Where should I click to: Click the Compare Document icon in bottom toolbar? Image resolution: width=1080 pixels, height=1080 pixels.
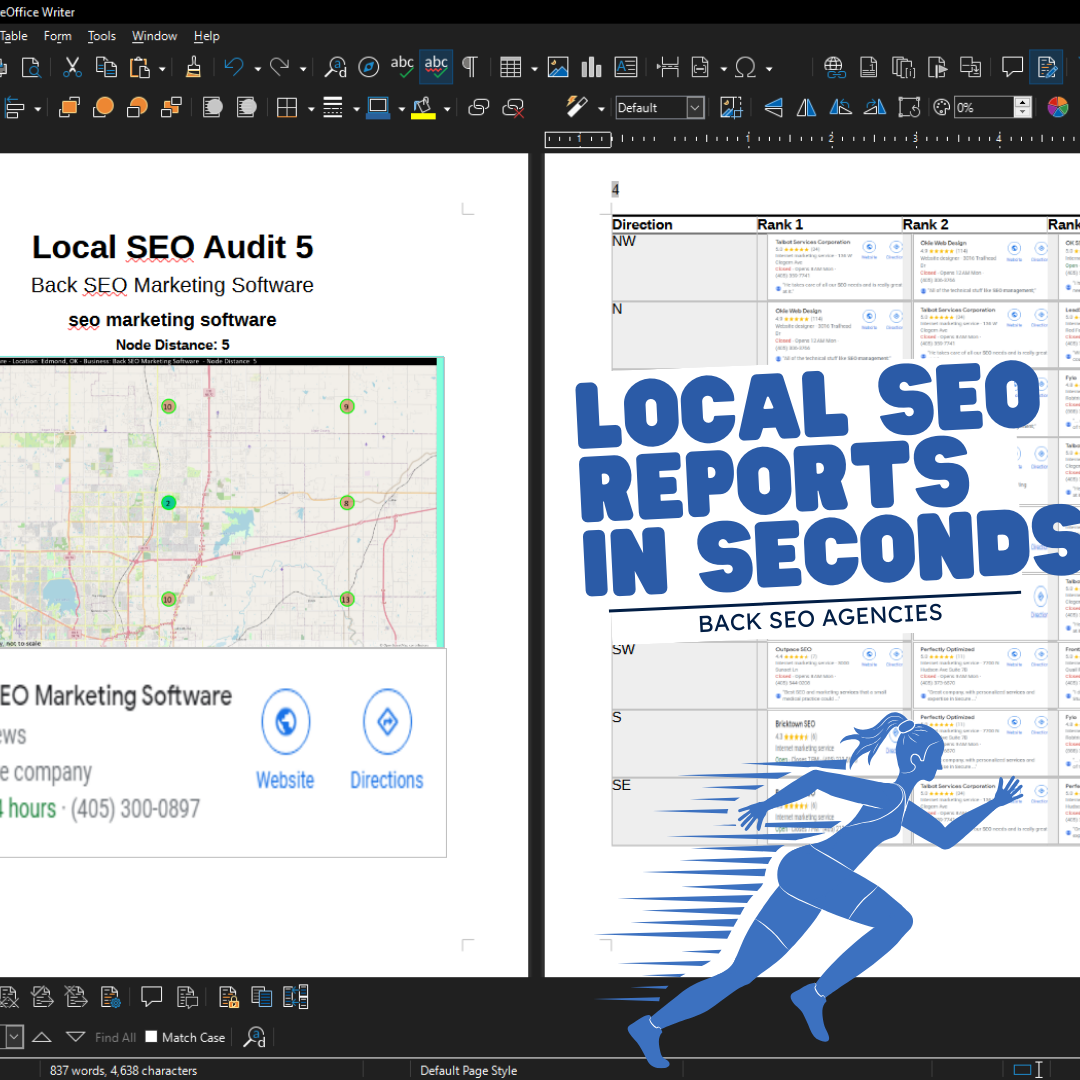tap(262, 997)
